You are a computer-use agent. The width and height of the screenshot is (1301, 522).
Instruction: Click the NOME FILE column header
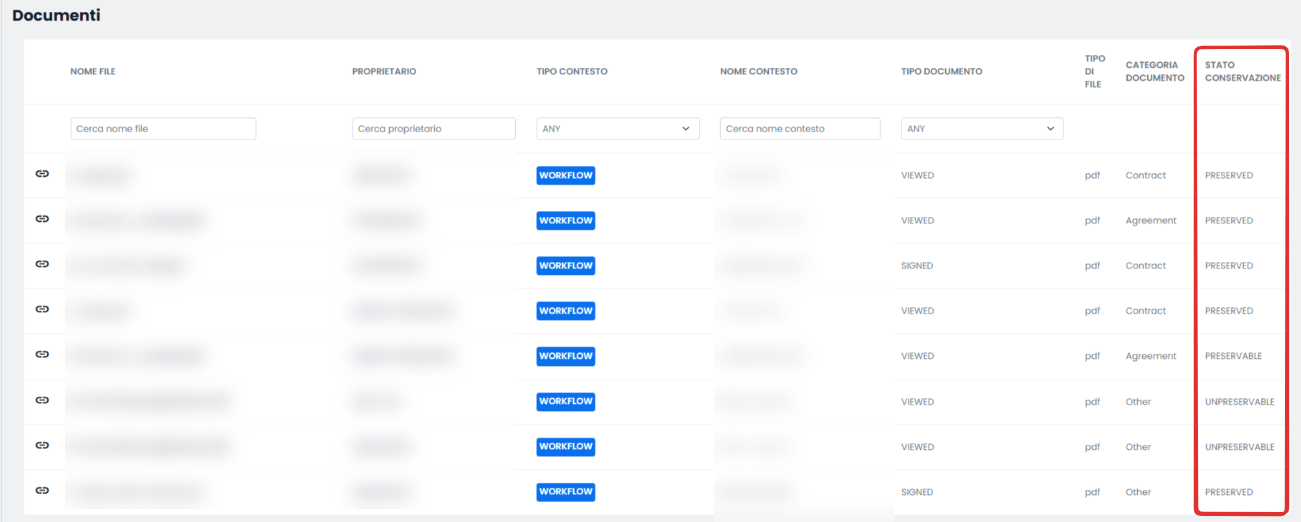tap(93, 72)
